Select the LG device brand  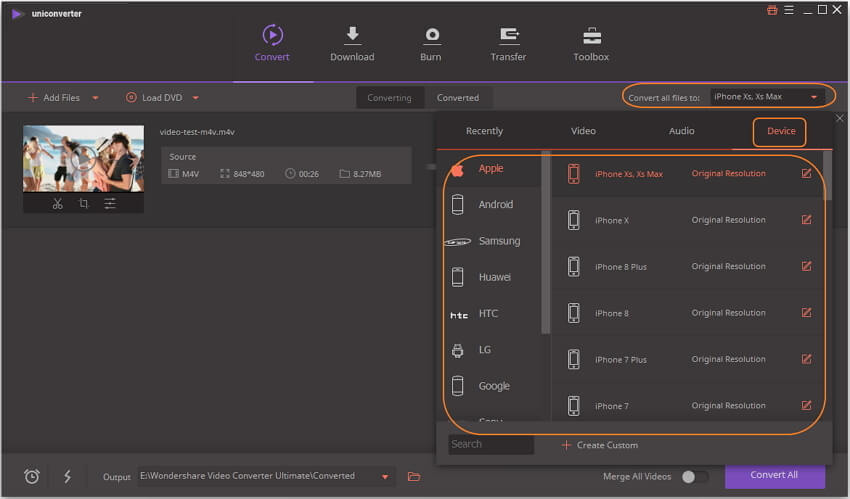(x=490, y=350)
